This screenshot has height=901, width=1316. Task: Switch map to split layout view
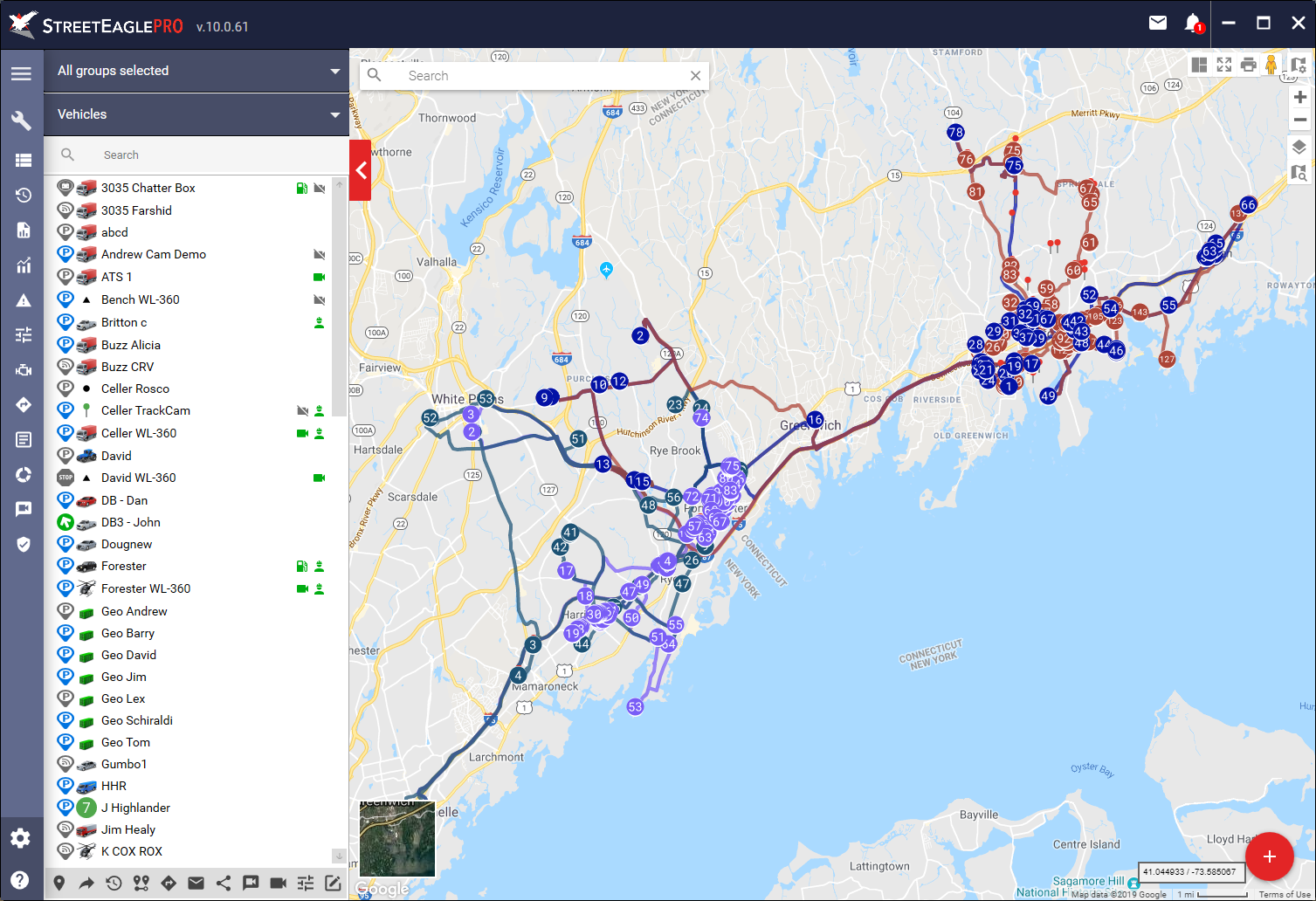[1199, 65]
